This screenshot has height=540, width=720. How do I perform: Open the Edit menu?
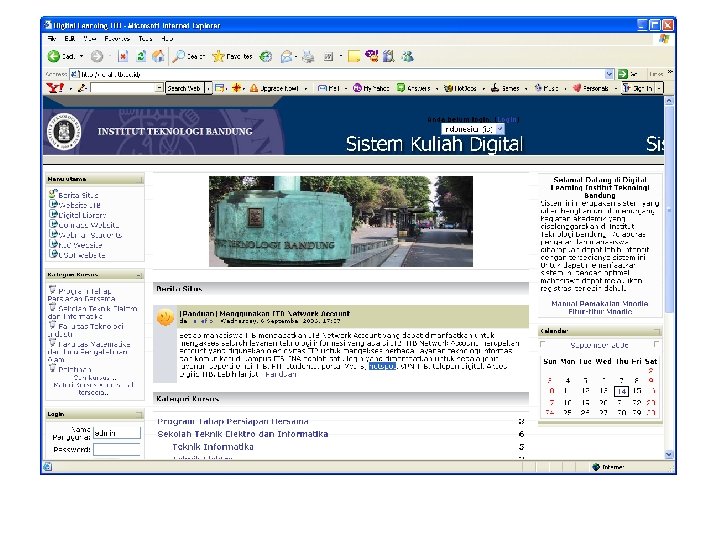(69, 39)
